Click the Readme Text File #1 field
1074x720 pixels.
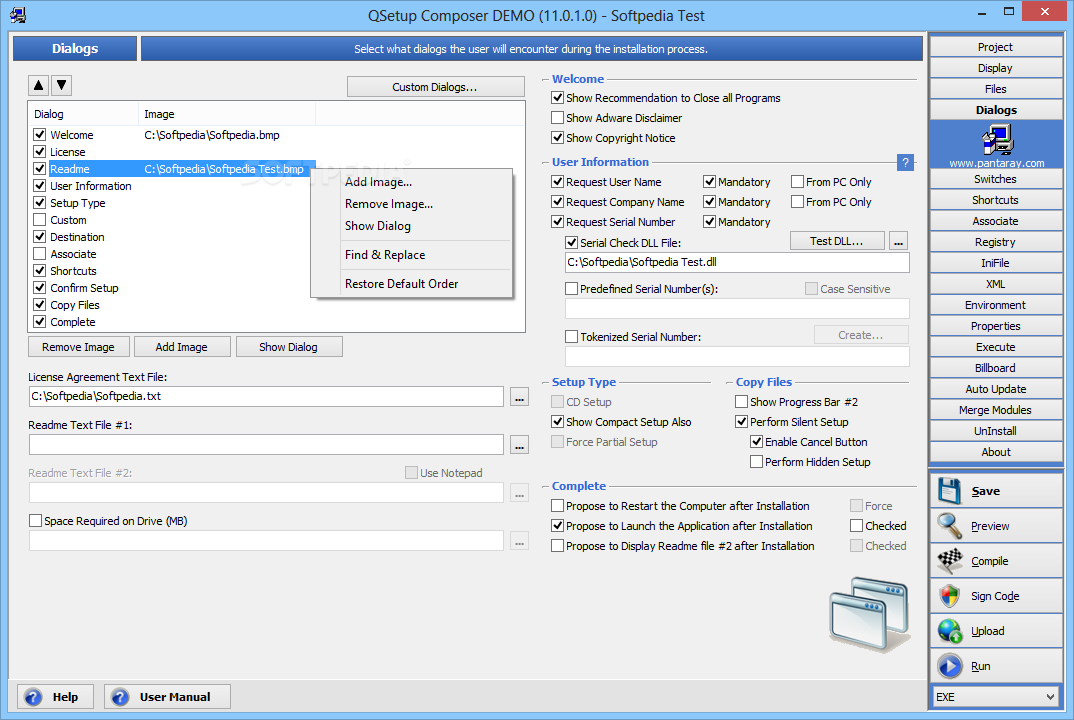(266, 445)
